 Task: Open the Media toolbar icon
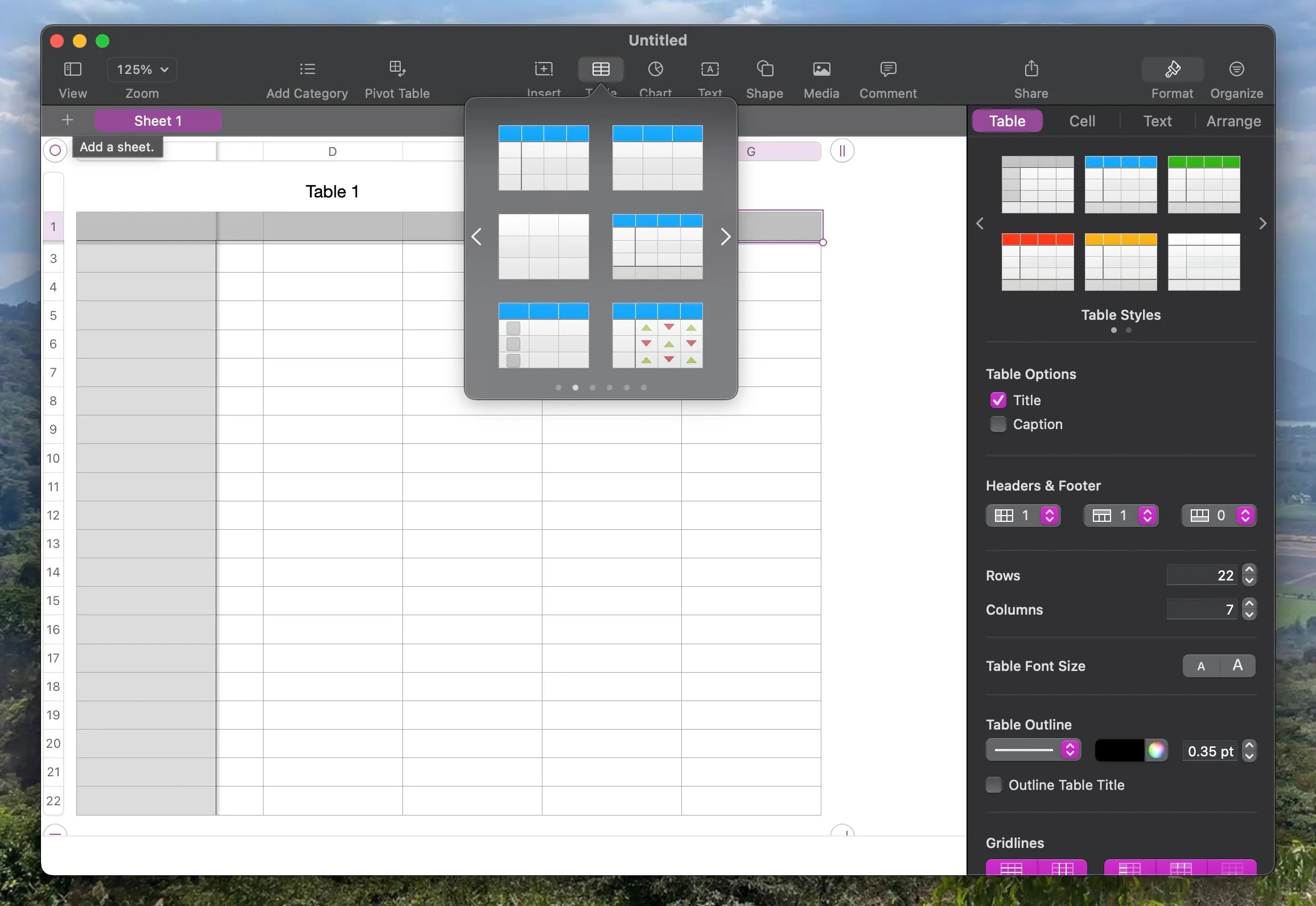point(821,69)
